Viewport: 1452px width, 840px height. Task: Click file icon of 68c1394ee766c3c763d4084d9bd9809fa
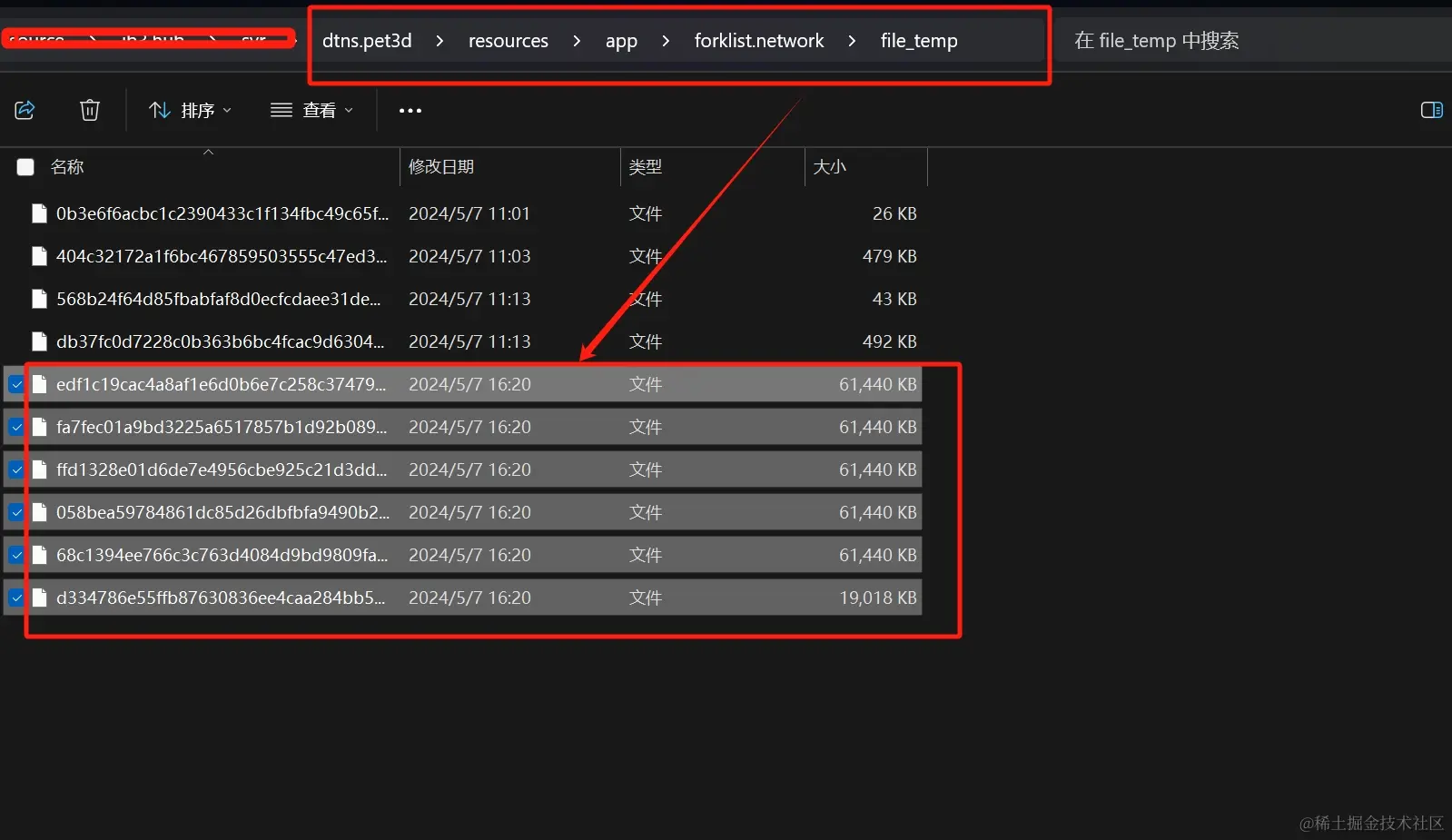coord(39,555)
